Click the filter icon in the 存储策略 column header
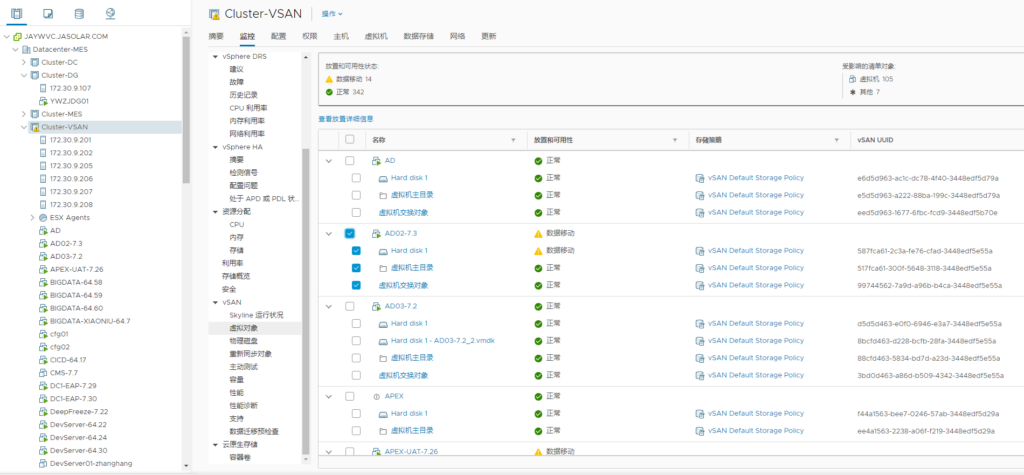Viewport: 1024px width, 475px height. click(836, 140)
